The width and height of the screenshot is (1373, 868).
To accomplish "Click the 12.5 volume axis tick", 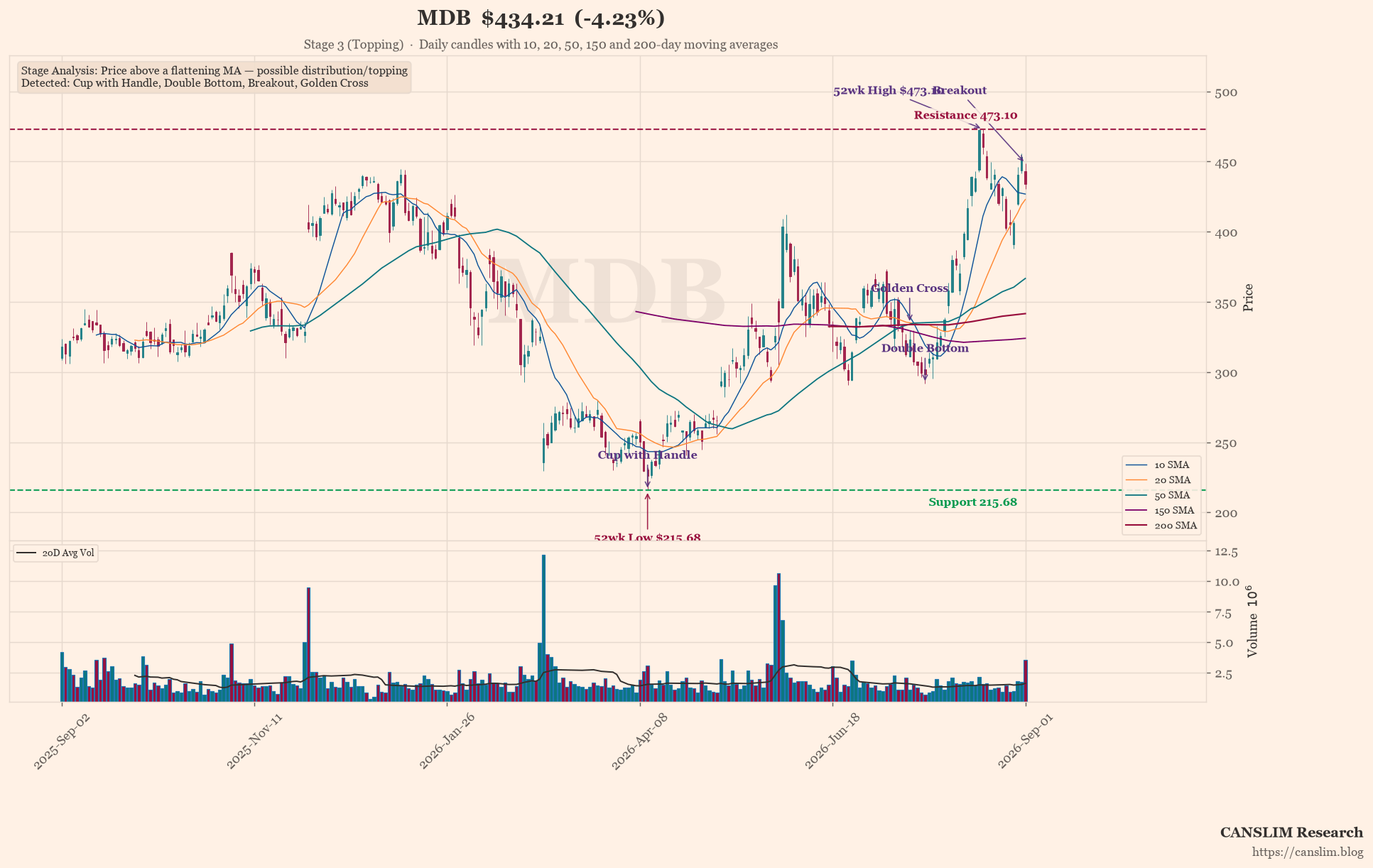I will pos(1227,552).
